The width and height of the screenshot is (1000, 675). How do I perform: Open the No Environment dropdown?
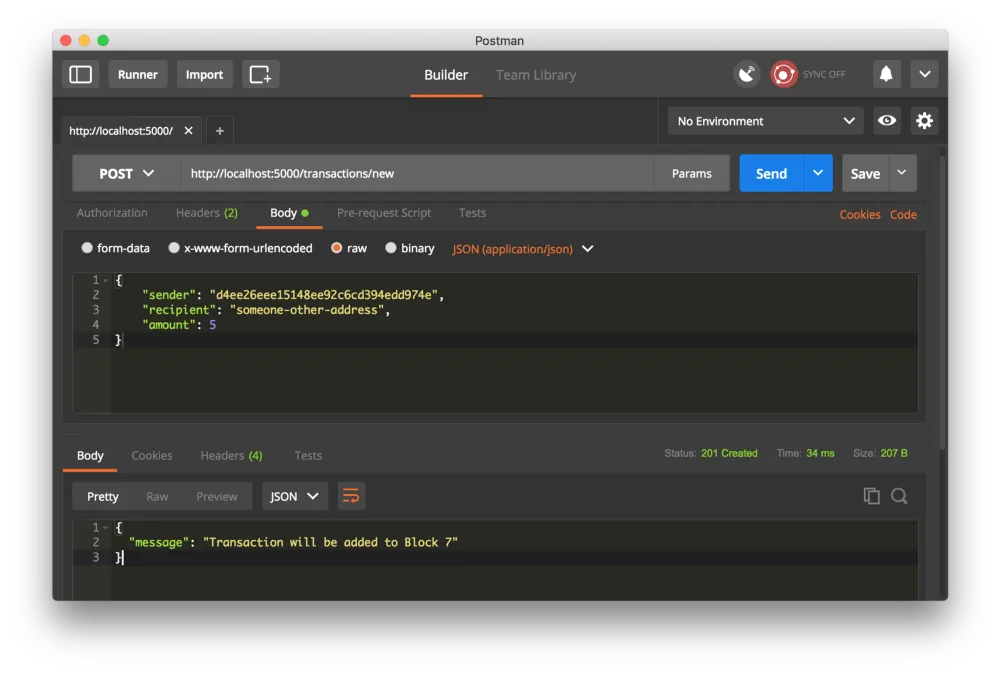(x=764, y=120)
